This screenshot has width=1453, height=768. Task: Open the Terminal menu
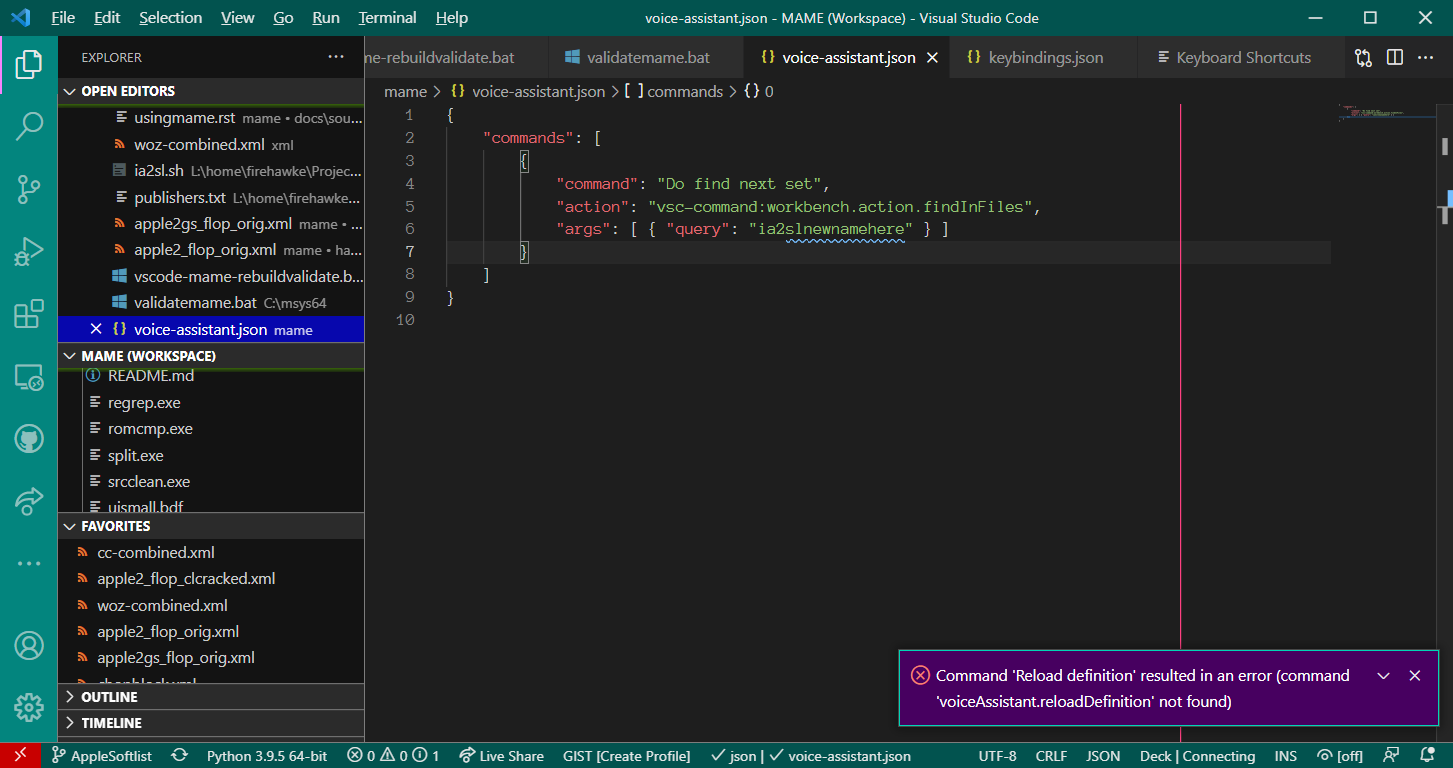(388, 18)
